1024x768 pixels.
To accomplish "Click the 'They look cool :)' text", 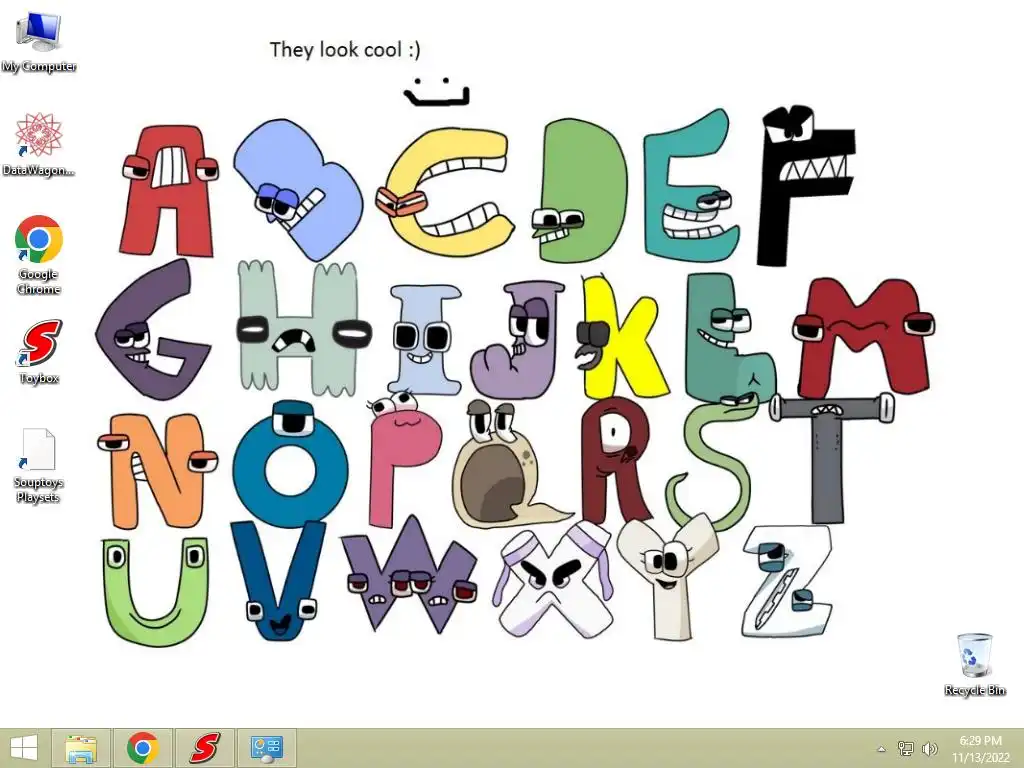I will pos(345,50).
